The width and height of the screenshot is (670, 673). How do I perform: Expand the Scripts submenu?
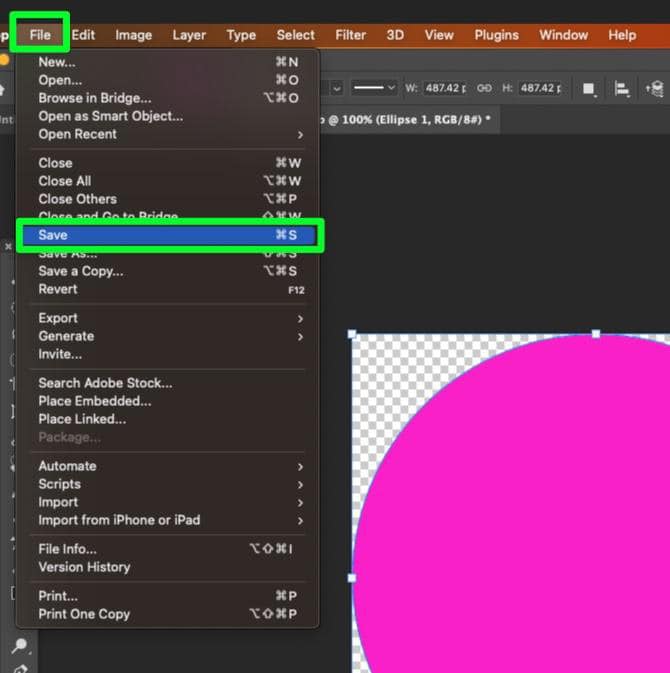[x=170, y=484]
